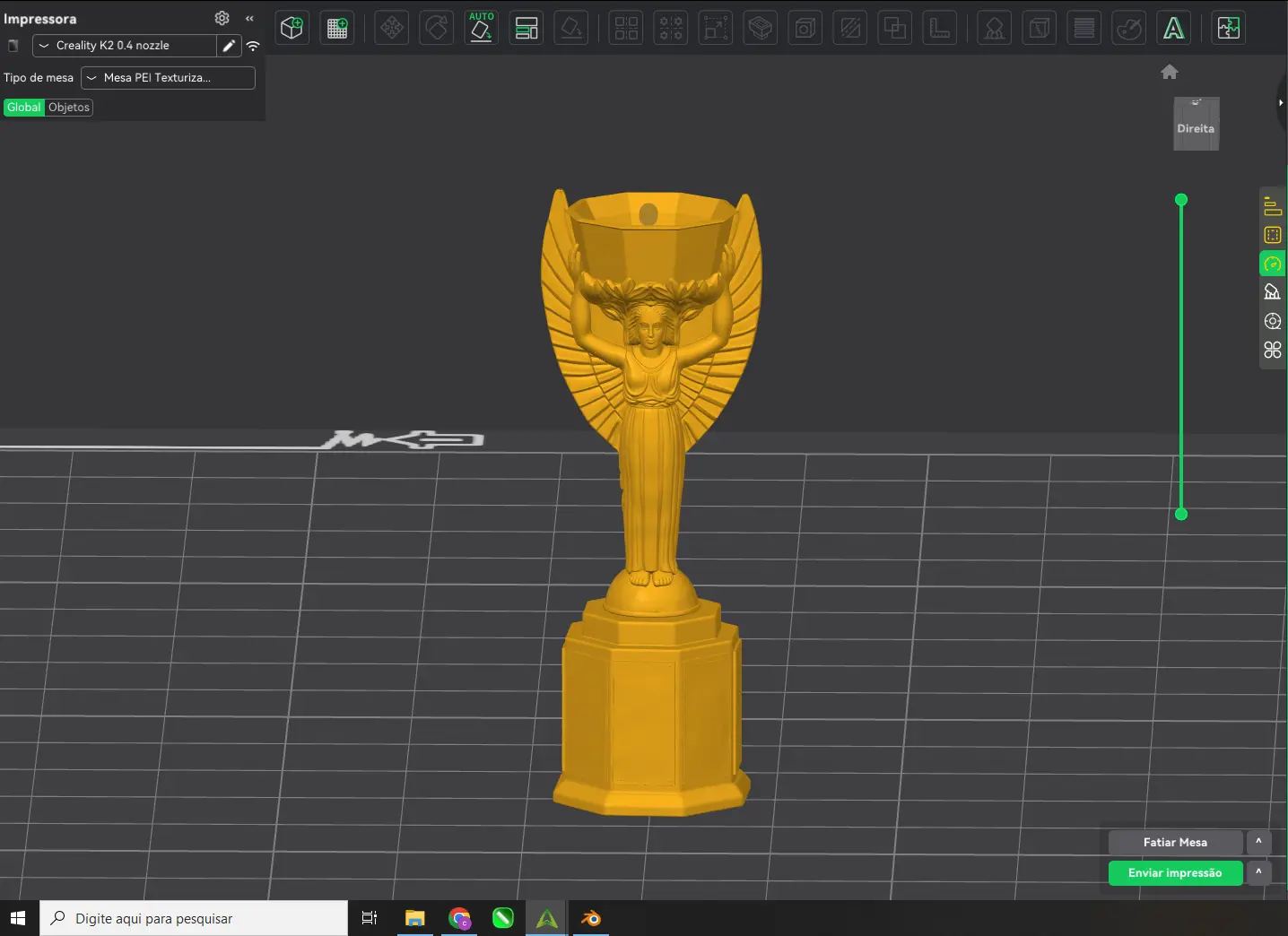Click the stacked-panels layout icon in the toolbar
Viewport: 1288px width, 936px height.
[x=527, y=28]
